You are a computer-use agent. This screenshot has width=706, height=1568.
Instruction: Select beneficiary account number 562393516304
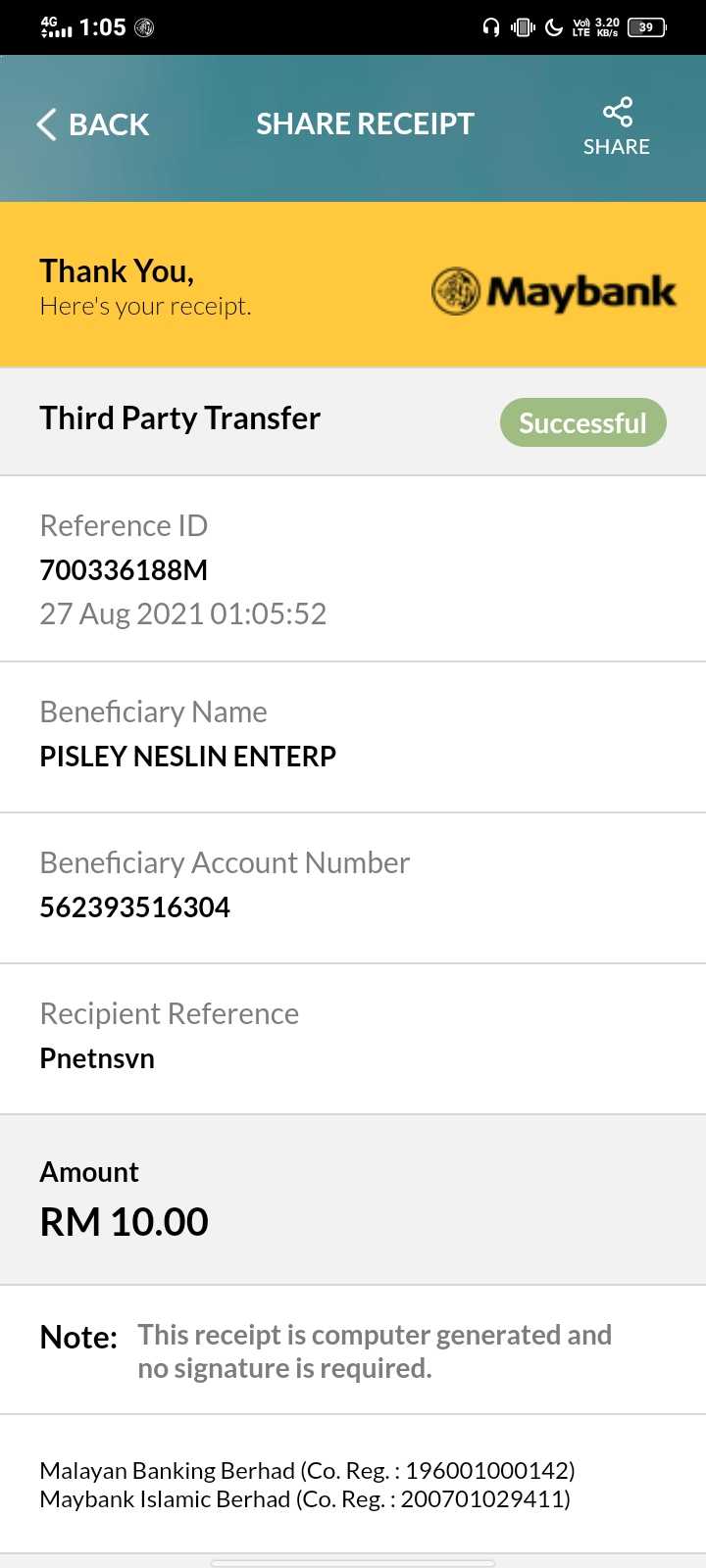click(135, 907)
